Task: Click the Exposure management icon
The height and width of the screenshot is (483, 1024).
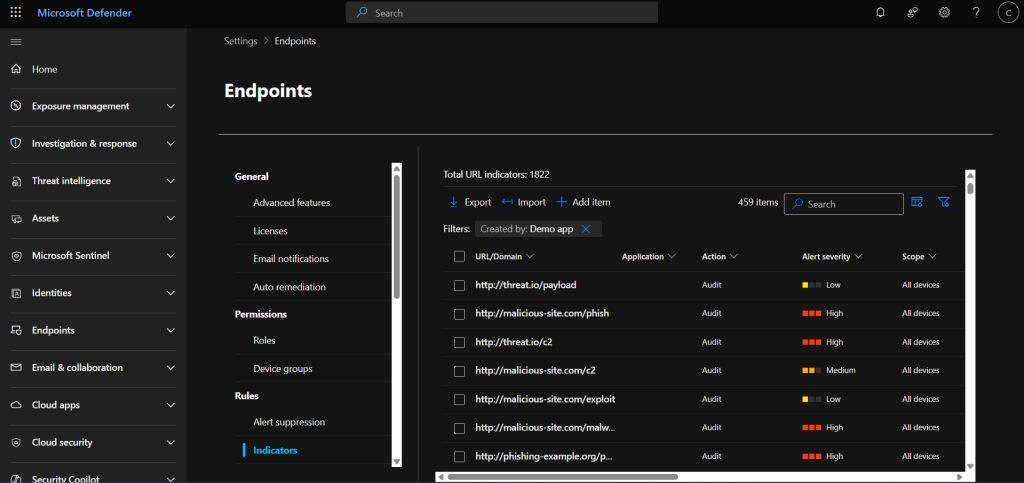Action: [16, 106]
